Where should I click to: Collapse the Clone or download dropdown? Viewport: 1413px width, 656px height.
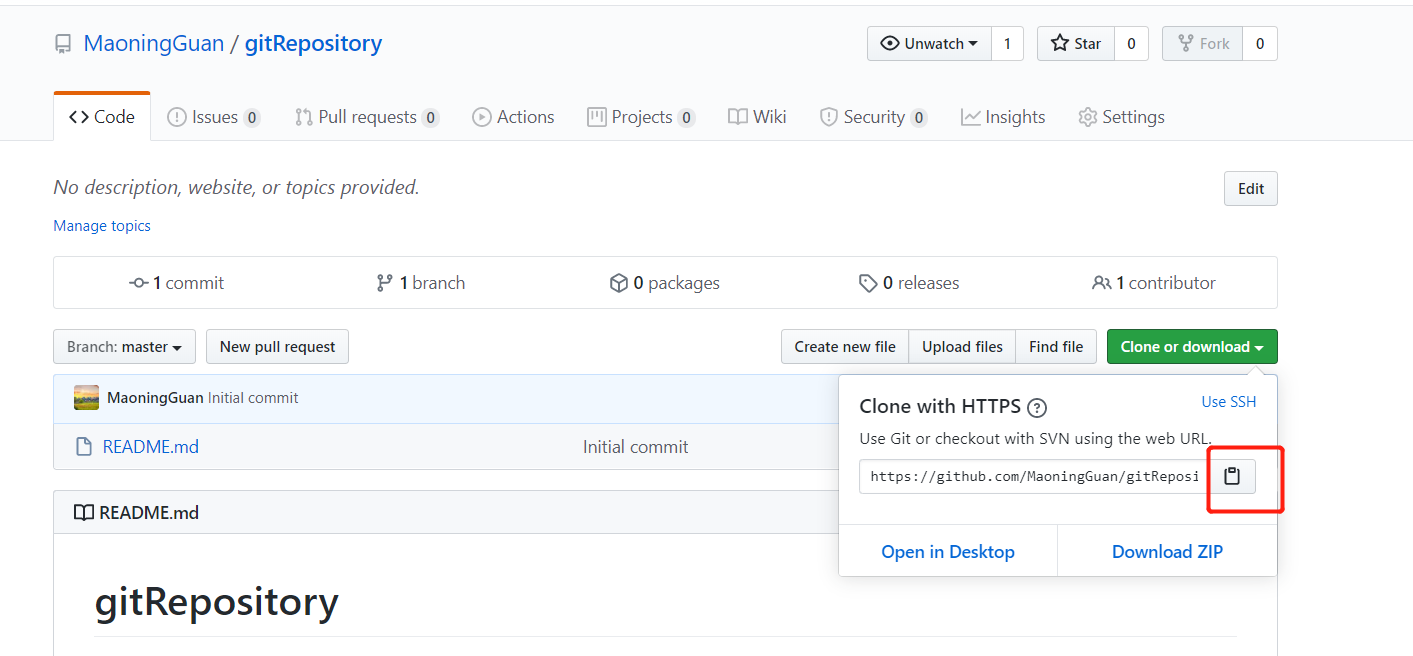[1192, 347]
